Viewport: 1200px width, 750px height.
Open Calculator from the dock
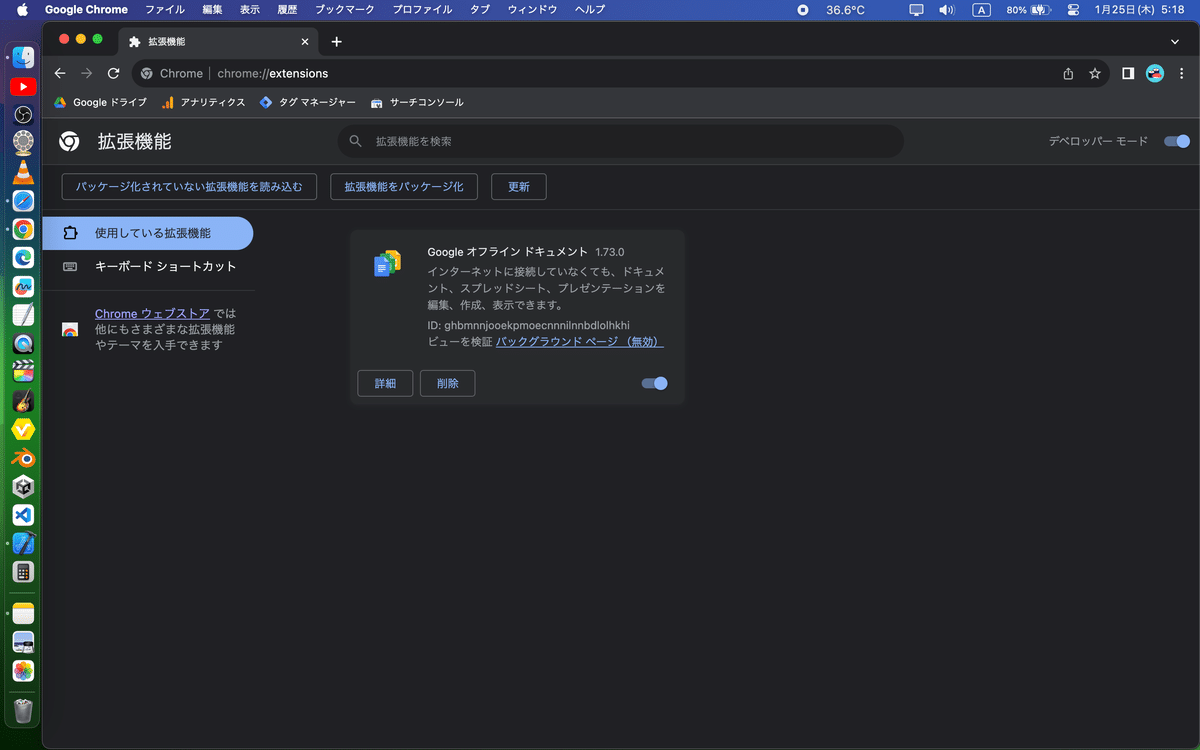(x=24, y=572)
